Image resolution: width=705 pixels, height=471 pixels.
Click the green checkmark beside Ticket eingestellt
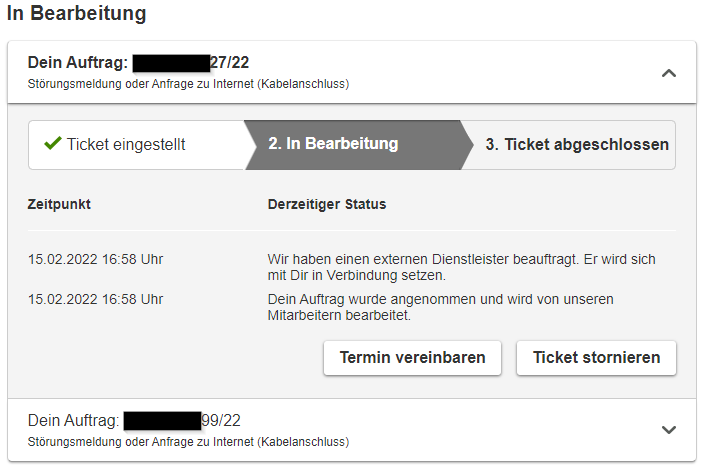click(x=53, y=144)
